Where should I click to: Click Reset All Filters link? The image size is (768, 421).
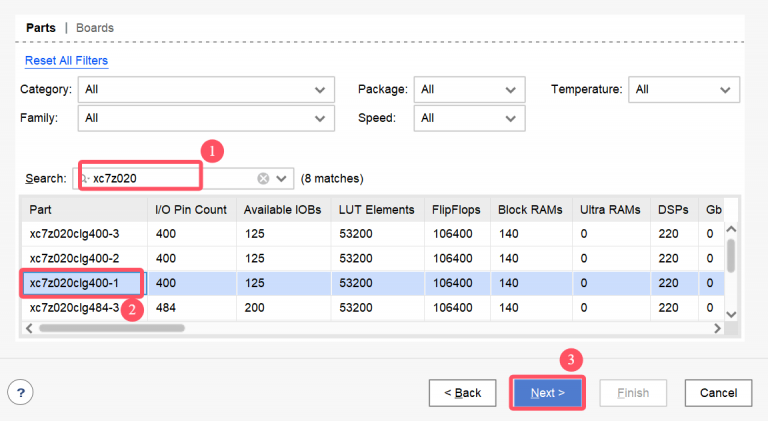coord(66,60)
